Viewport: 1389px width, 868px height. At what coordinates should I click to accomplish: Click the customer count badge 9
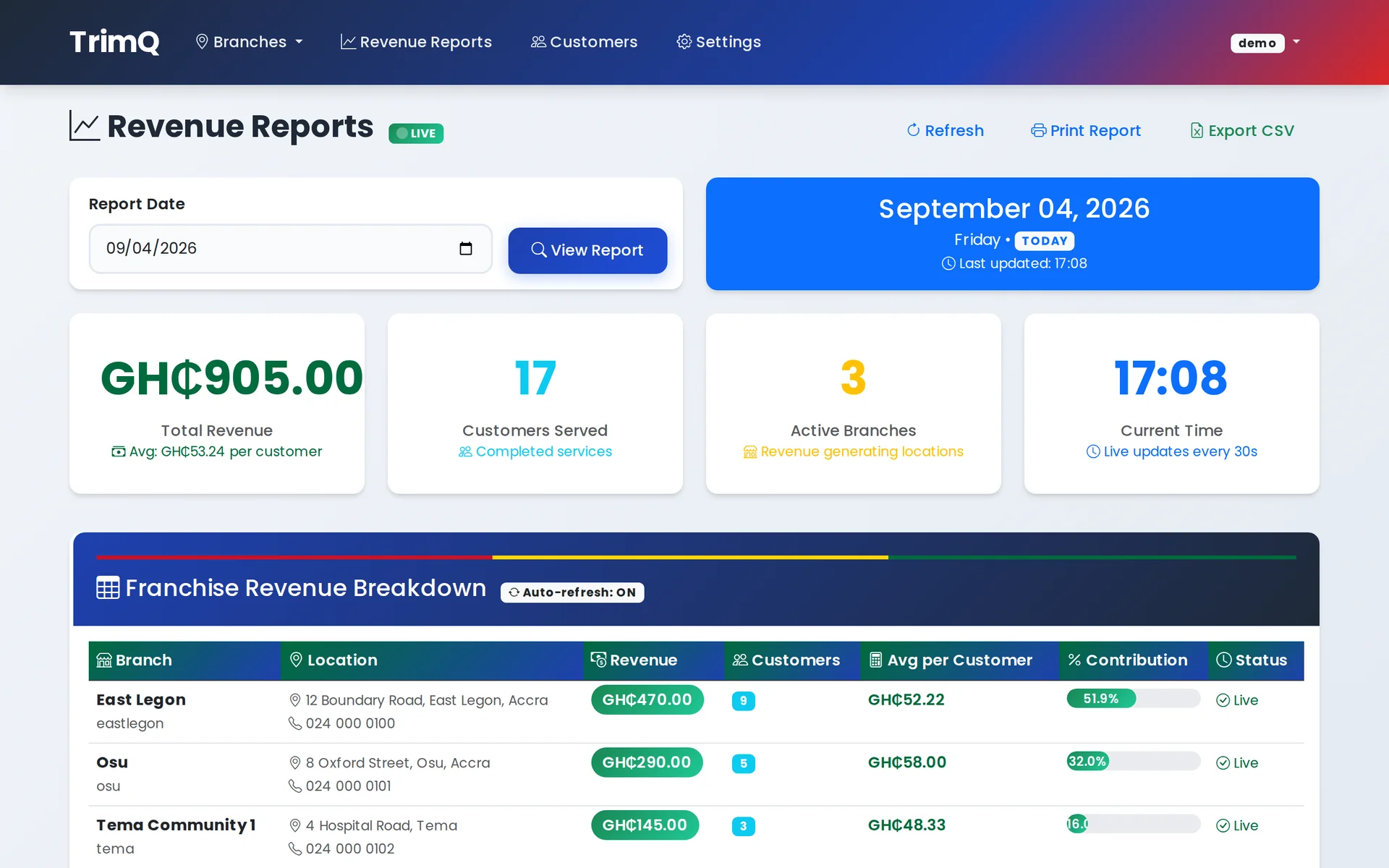point(744,701)
